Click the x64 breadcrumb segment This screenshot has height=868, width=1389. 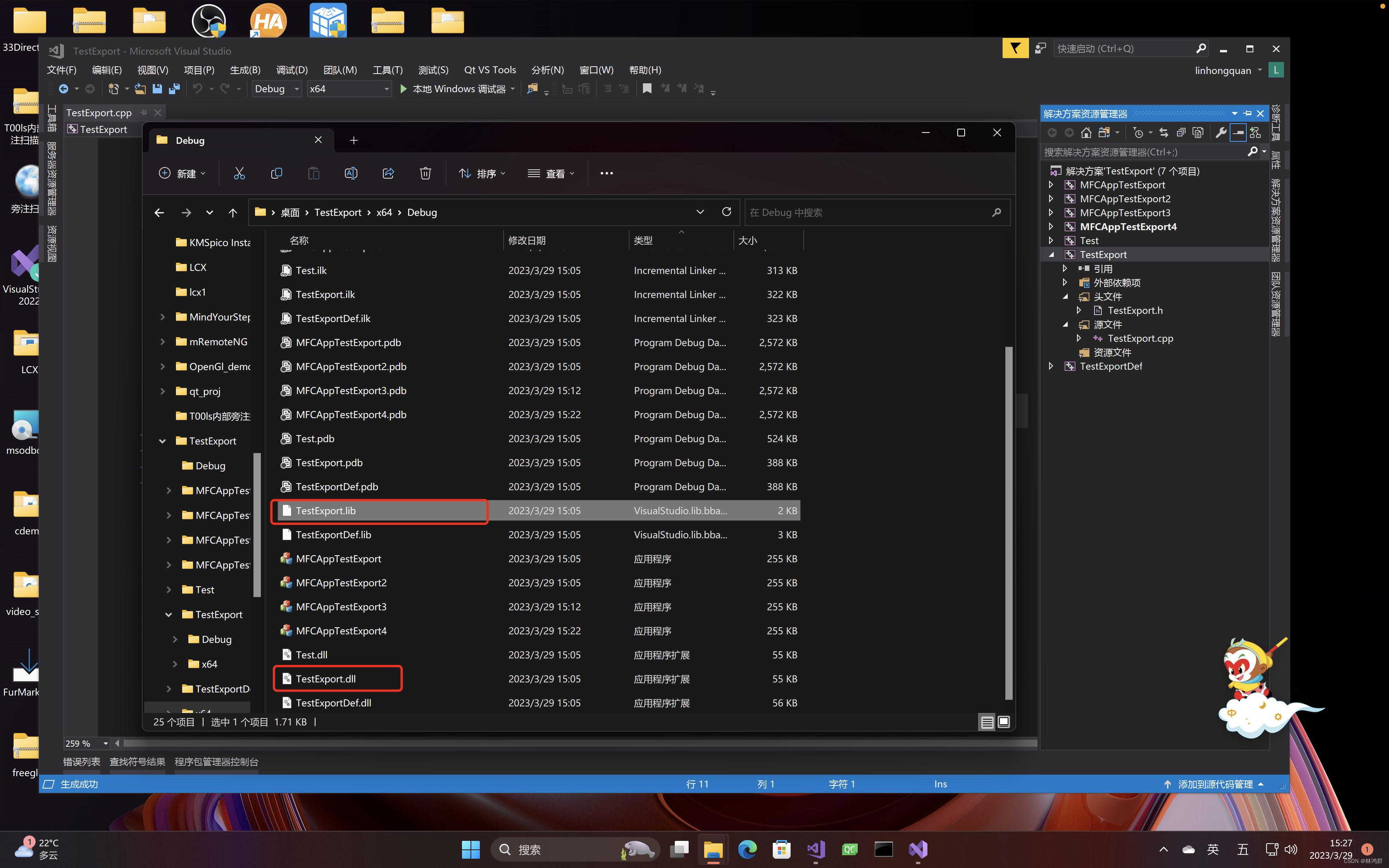point(384,212)
